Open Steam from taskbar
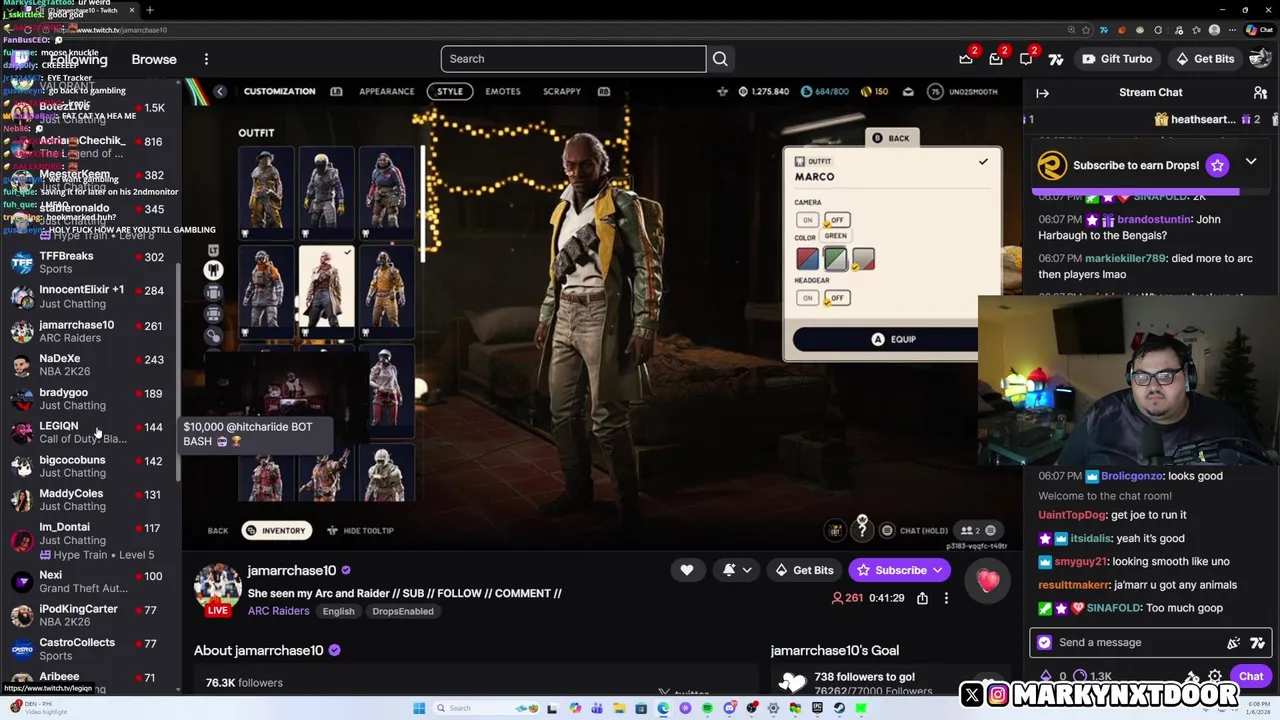The width and height of the screenshot is (1280, 720). [839, 708]
